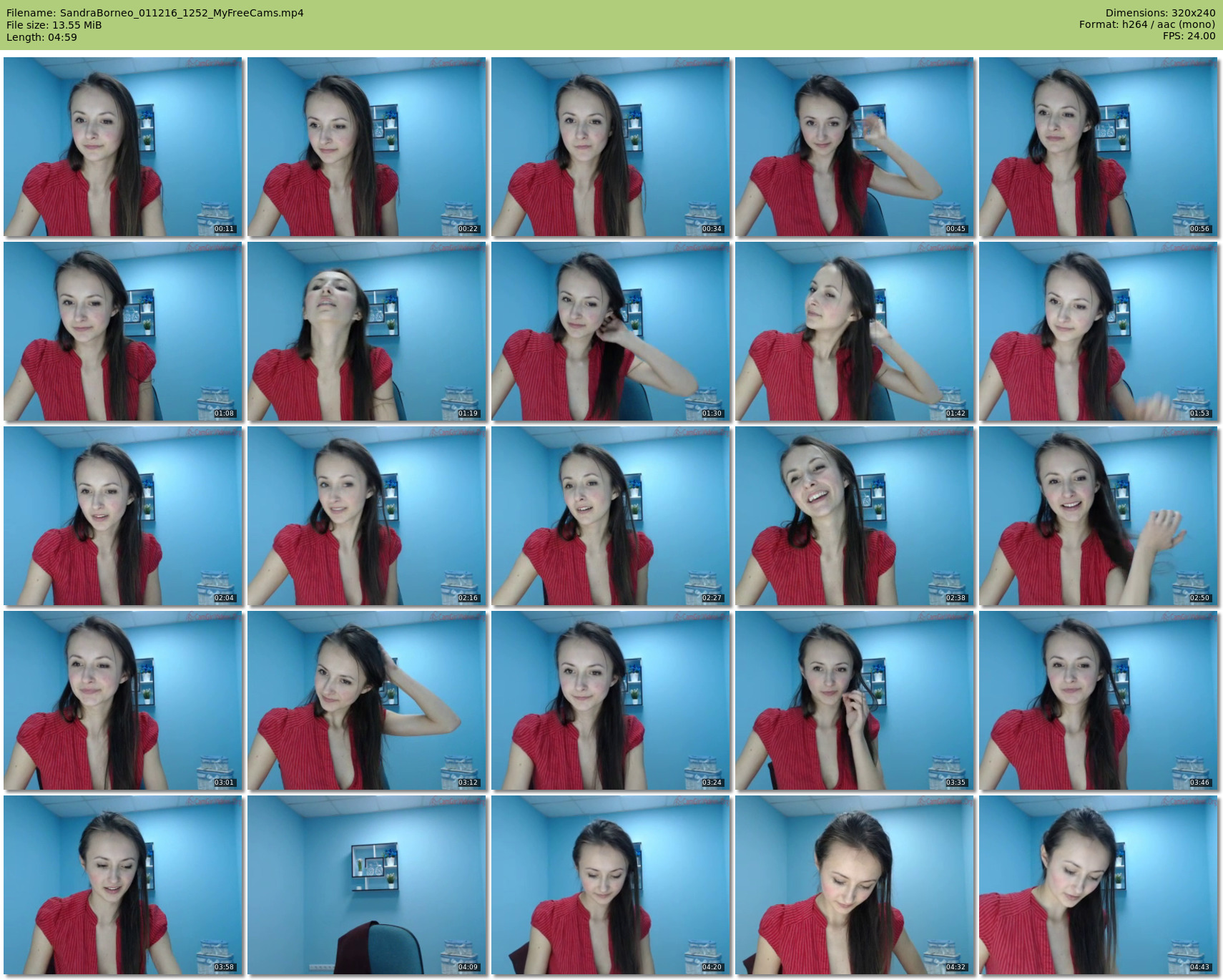Viewport: 1223px width, 980px height.
Task: Select the frame at 01:30
Action: (x=611, y=331)
